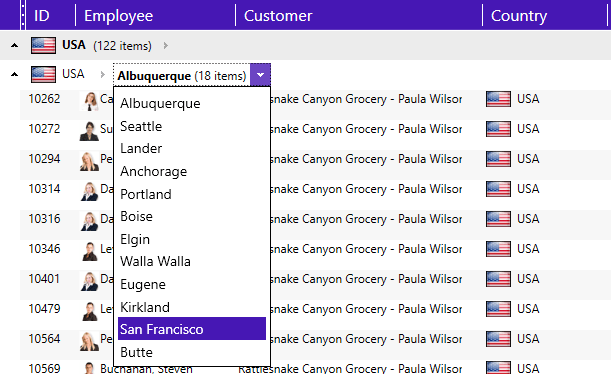Open the city group dropdown arrow next to Albuquerque
This screenshot has width=611, height=374.
coord(260,75)
